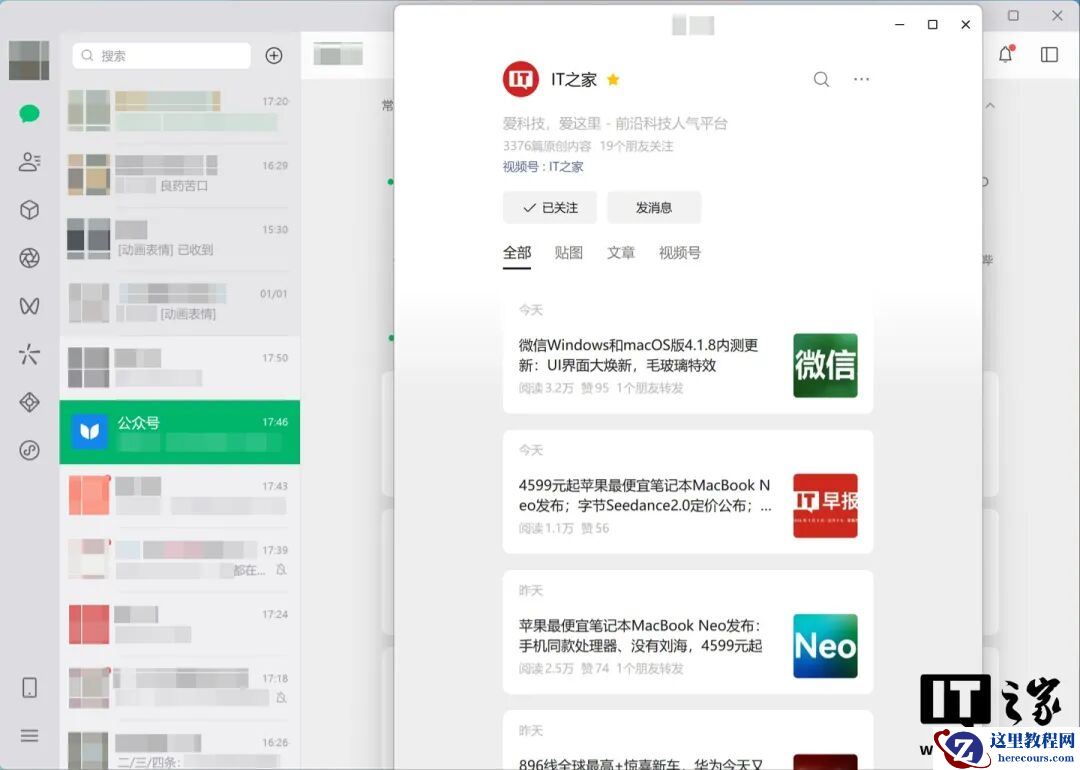This screenshot has height=770, width=1080.
Task: Minimize the IT之家 account window
Action: (x=900, y=25)
